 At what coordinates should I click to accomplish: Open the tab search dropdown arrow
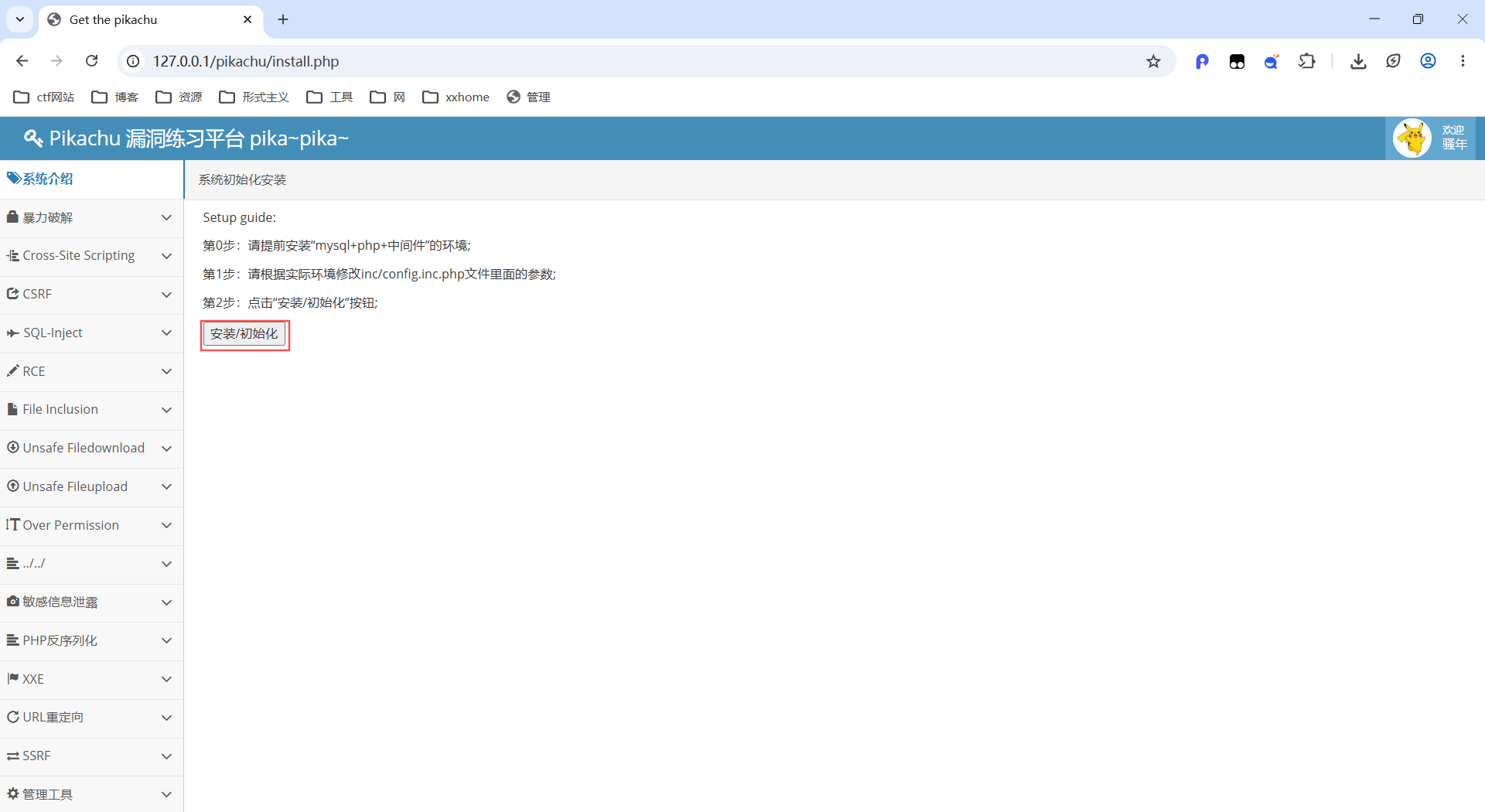click(20, 19)
